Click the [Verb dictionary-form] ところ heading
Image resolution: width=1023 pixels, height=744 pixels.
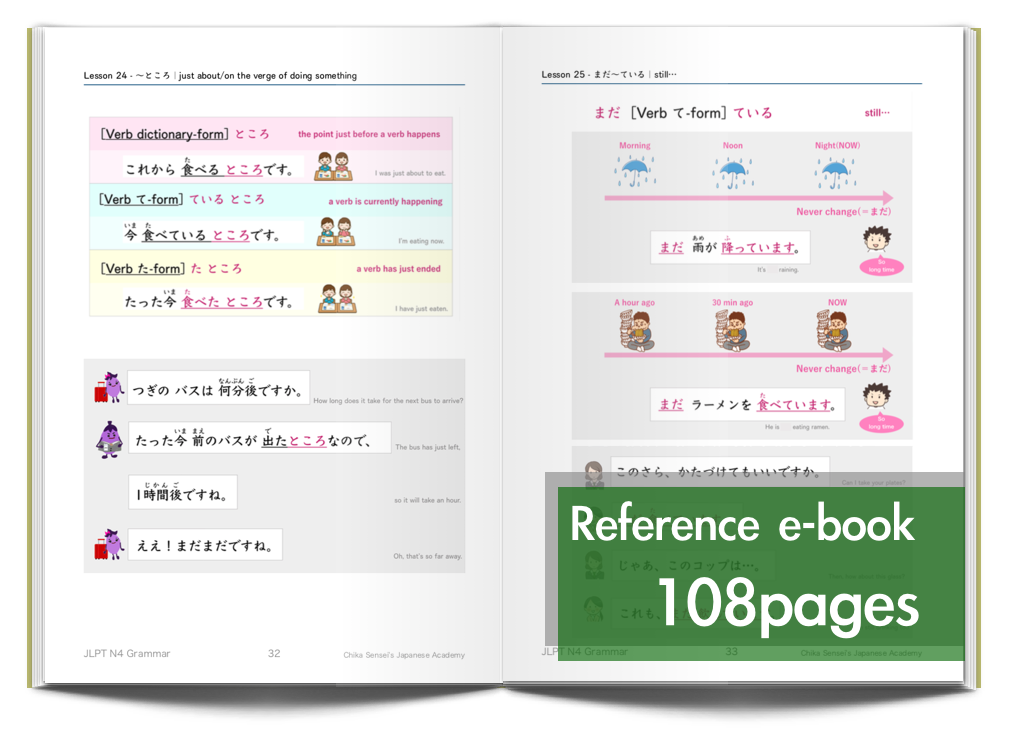[185, 134]
